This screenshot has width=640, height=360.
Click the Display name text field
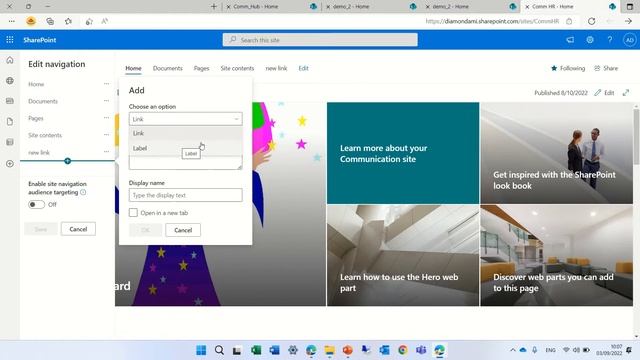pyautogui.click(x=186, y=195)
